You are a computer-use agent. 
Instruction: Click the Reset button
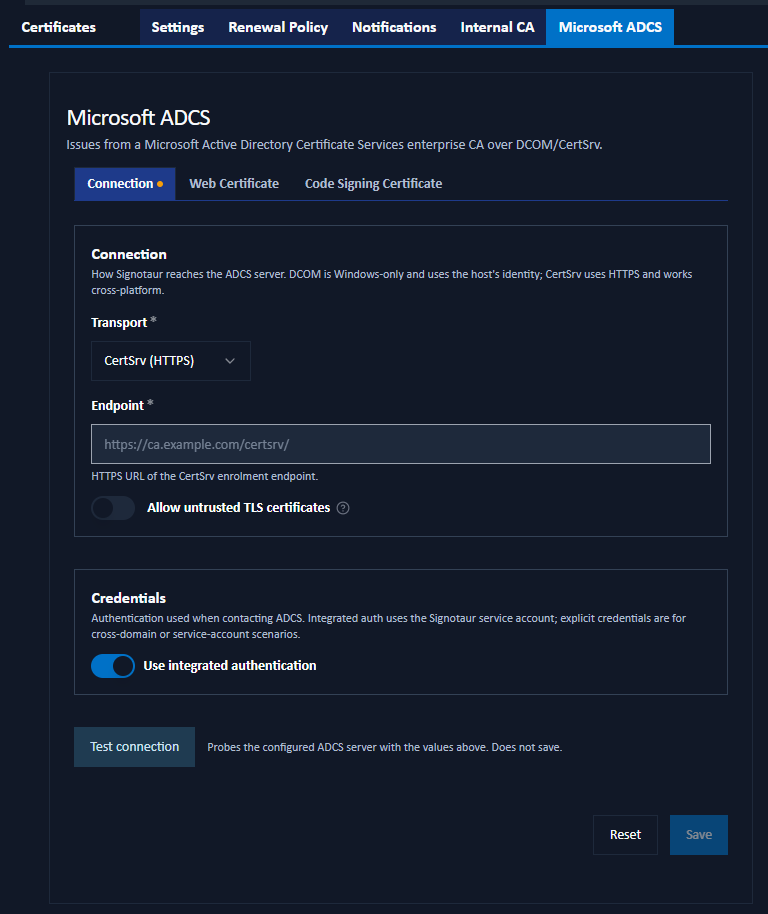[625, 835]
